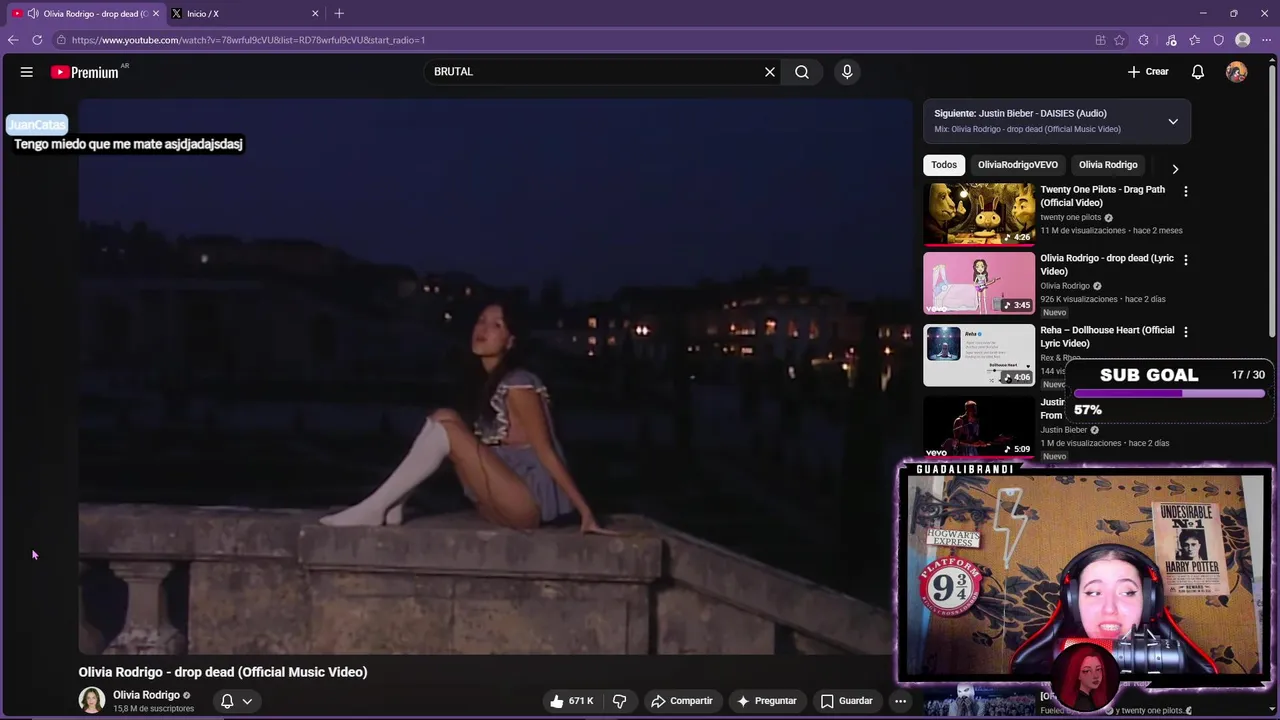Toggle subscription notification bell

(x=227, y=701)
